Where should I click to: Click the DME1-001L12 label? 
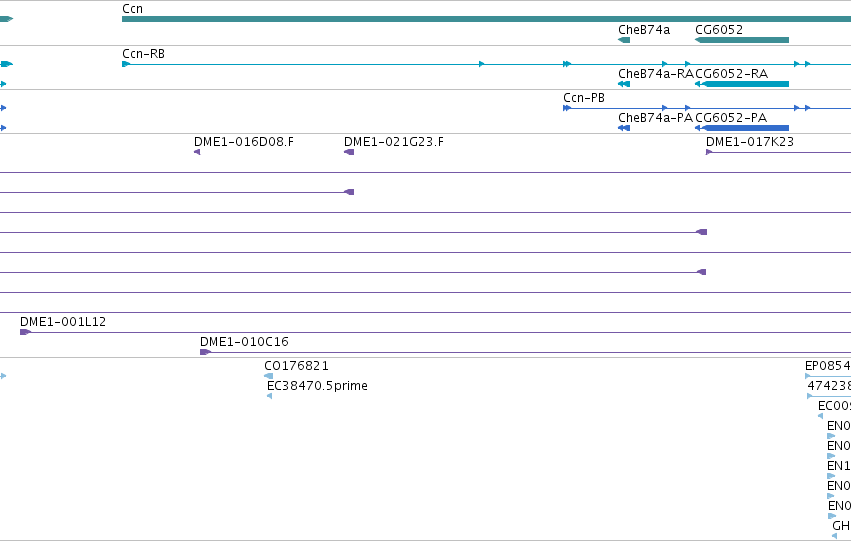coord(63,322)
